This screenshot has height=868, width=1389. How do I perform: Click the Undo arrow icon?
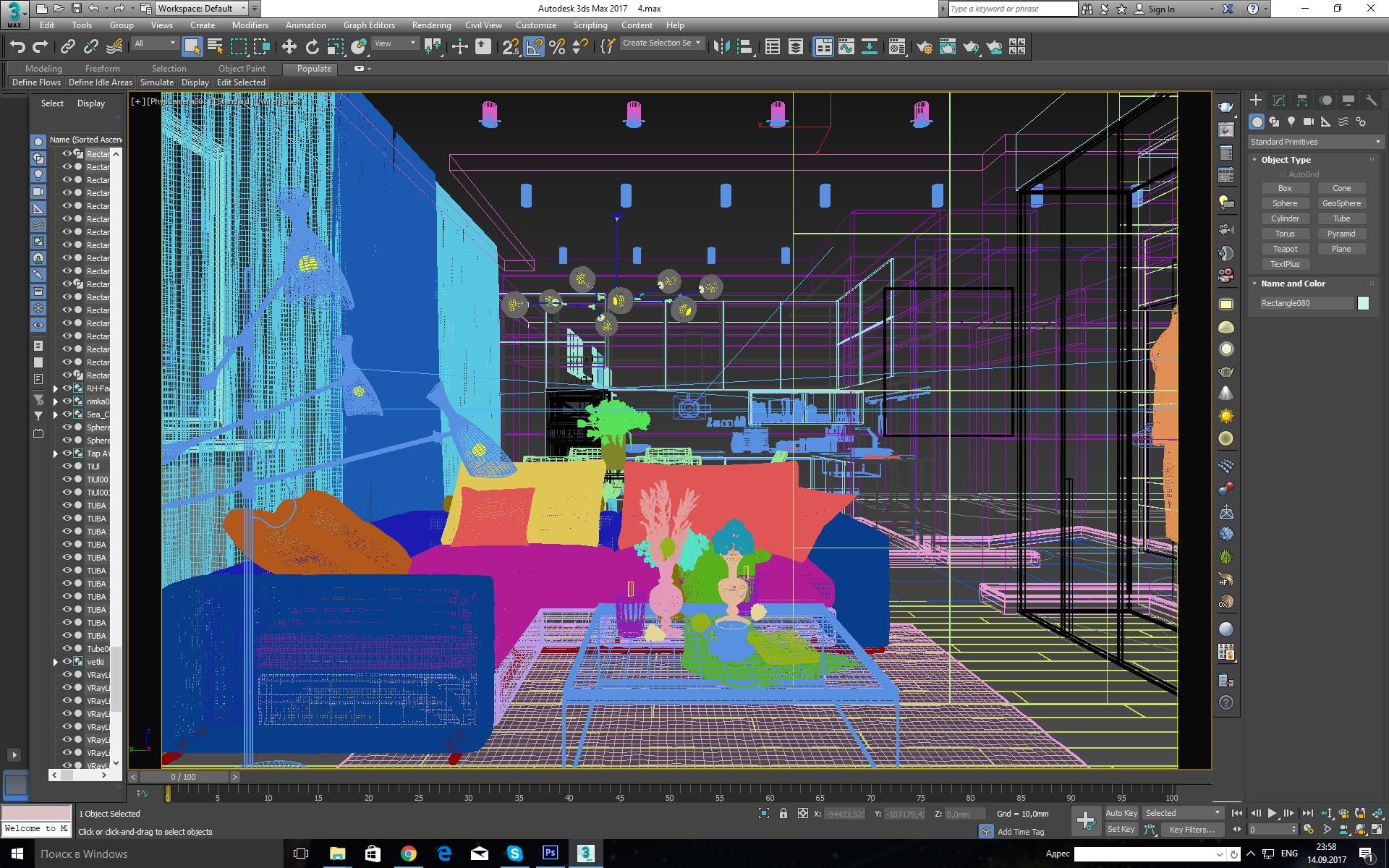tap(17, 47)
